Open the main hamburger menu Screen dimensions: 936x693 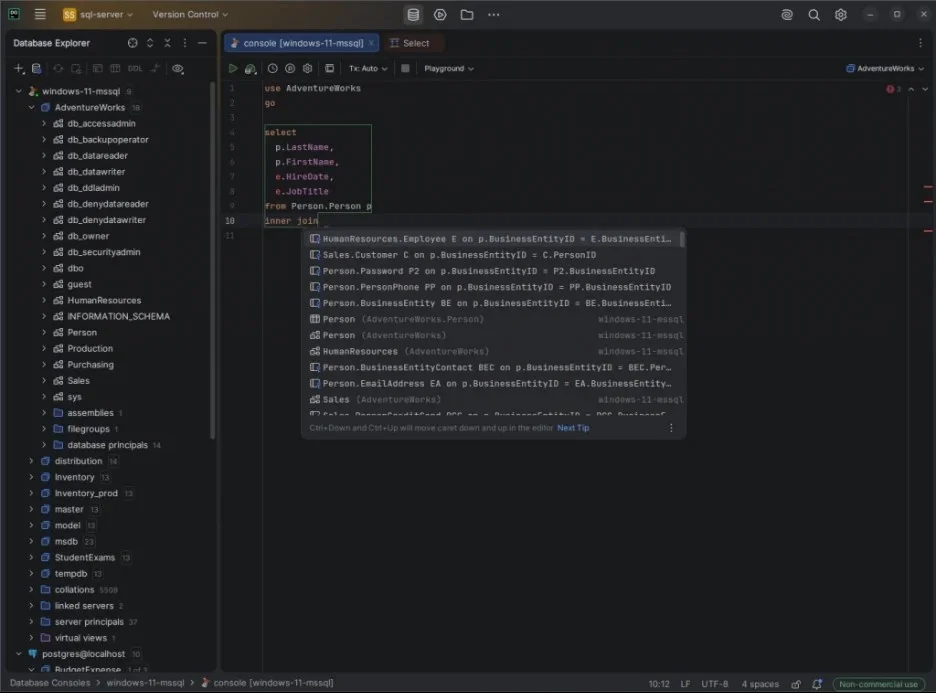coord(40,14)
